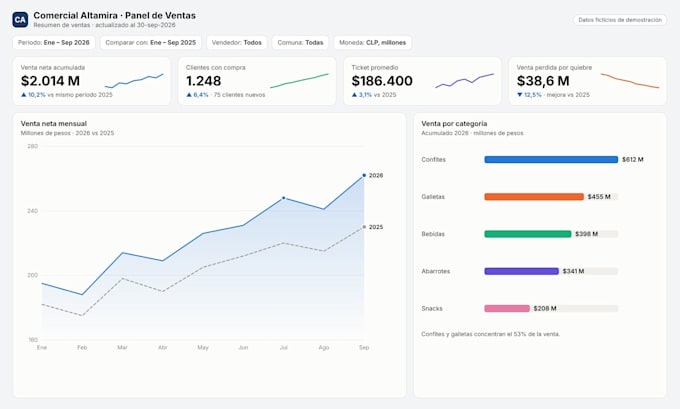The image size is (680, 409).
Task: Click the May label on the x-axis
Action: pyautogui.click(x=203, y=347)
